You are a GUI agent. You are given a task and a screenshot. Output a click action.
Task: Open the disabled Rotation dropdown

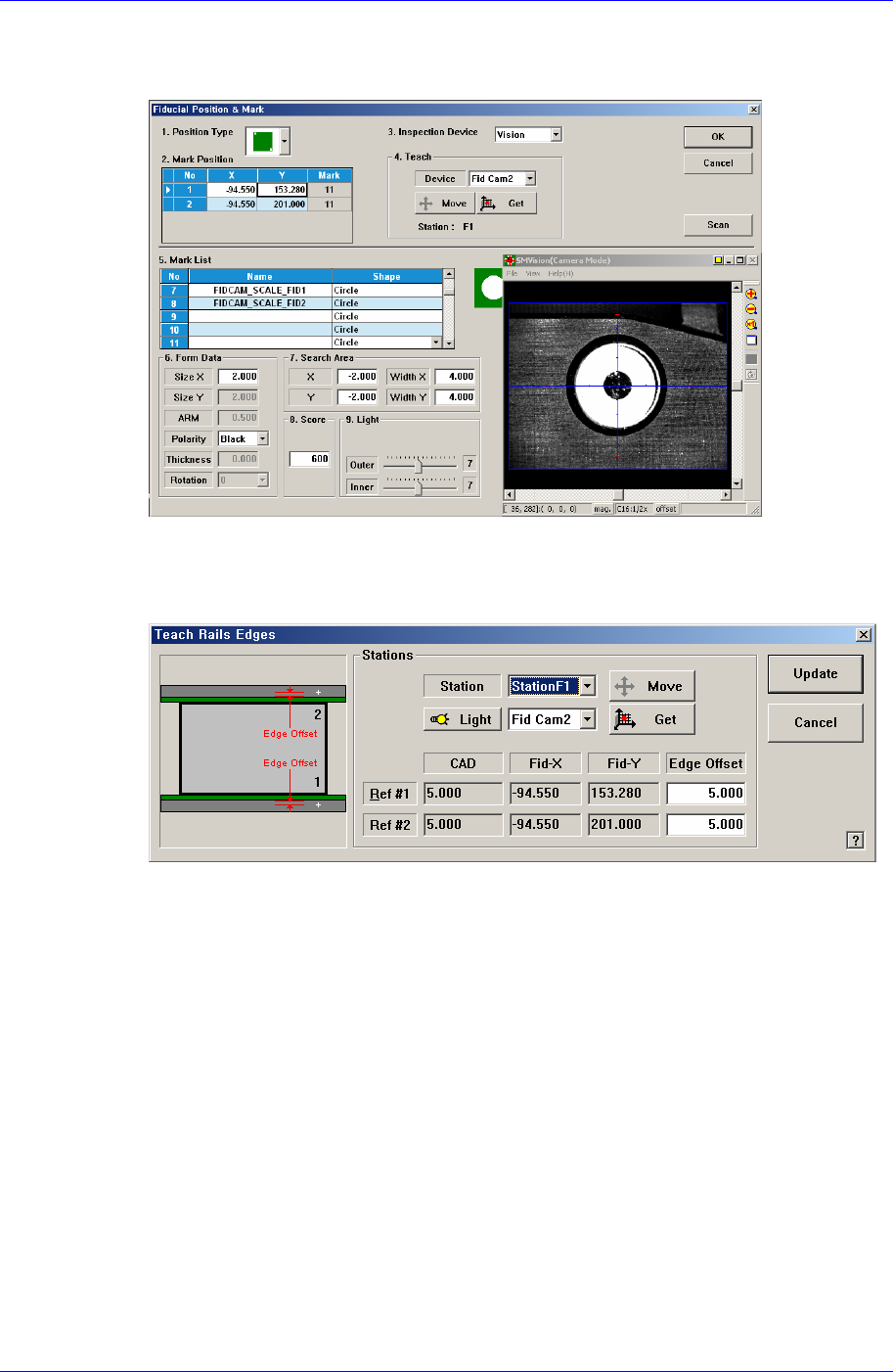(x=261, y=480)
